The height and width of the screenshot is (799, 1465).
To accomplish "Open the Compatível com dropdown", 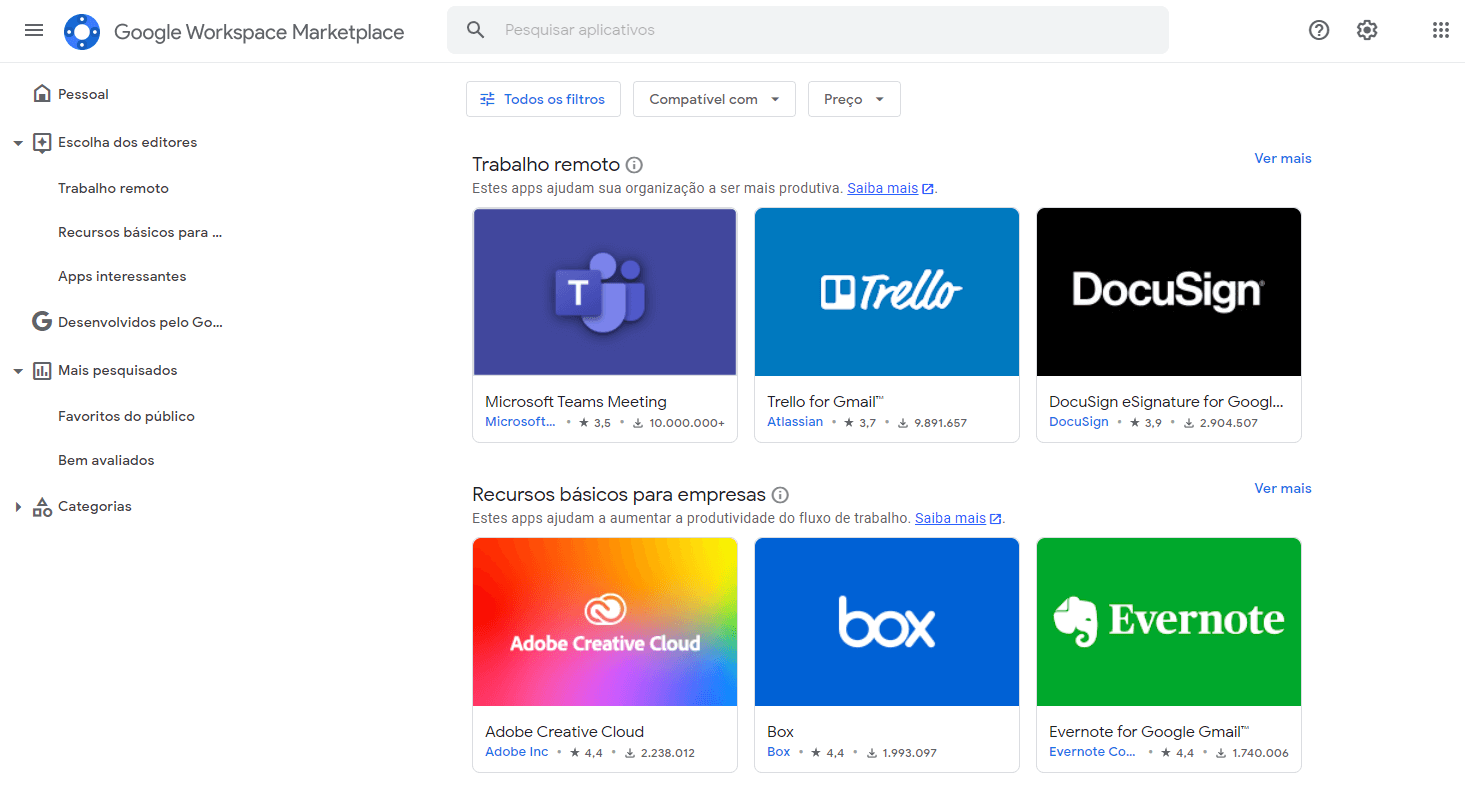I will pyautogui.click(x=713, y=99).
